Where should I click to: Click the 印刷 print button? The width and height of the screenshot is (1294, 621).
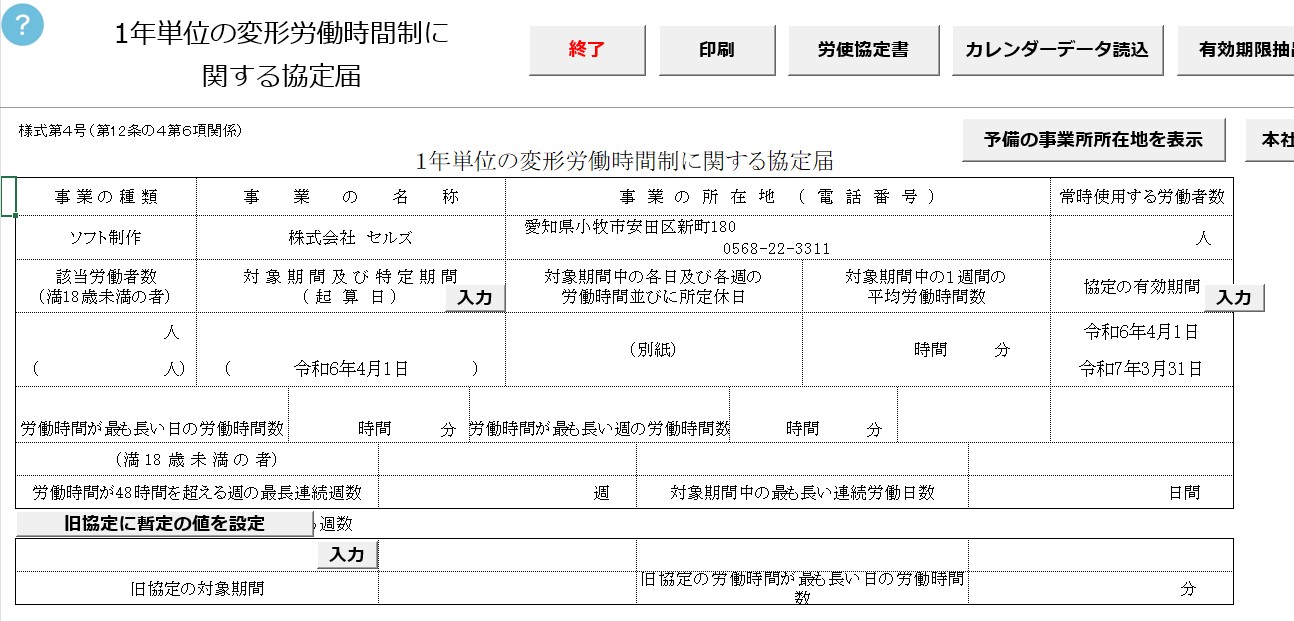coord(717,49)
